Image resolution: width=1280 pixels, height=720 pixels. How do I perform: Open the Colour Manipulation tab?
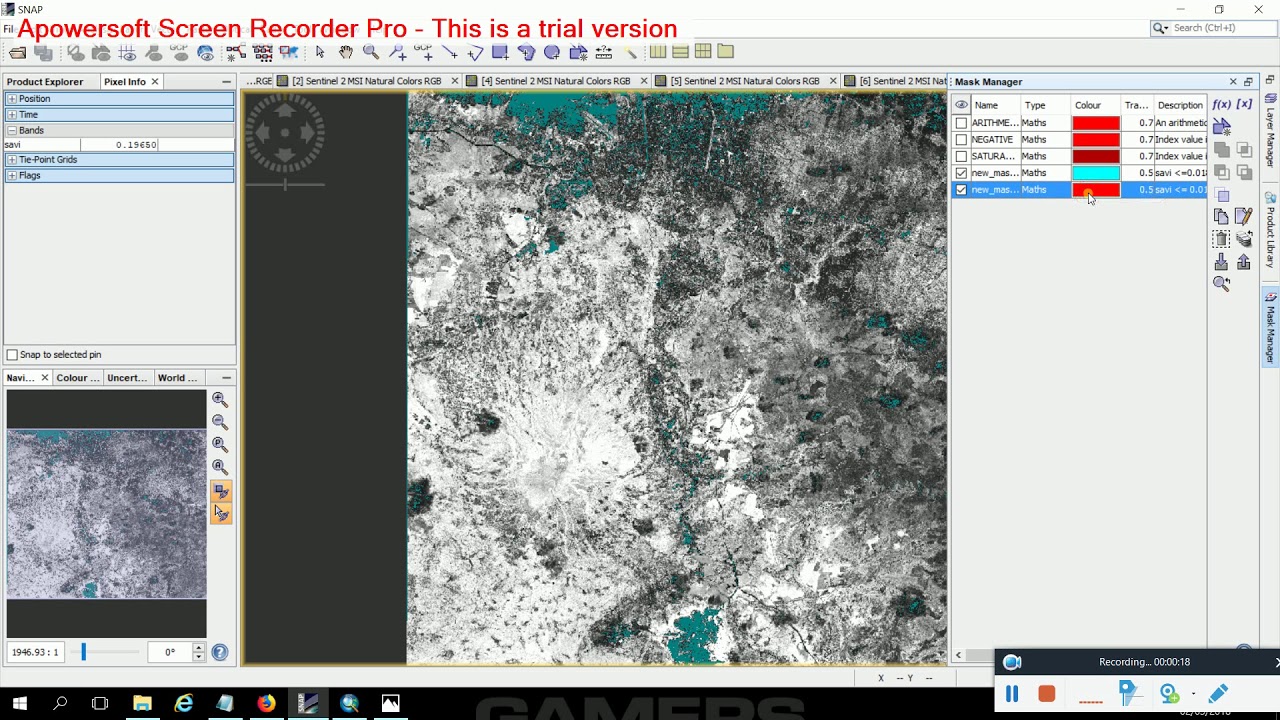coord(77,378)
